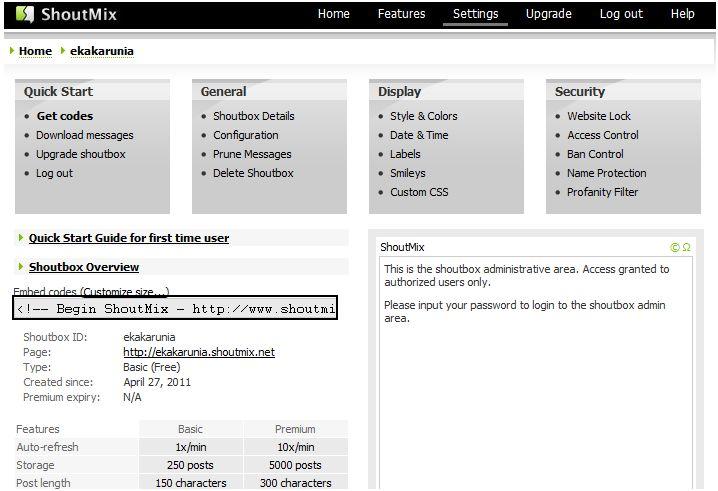Open Access Control link

click(603, 135)
